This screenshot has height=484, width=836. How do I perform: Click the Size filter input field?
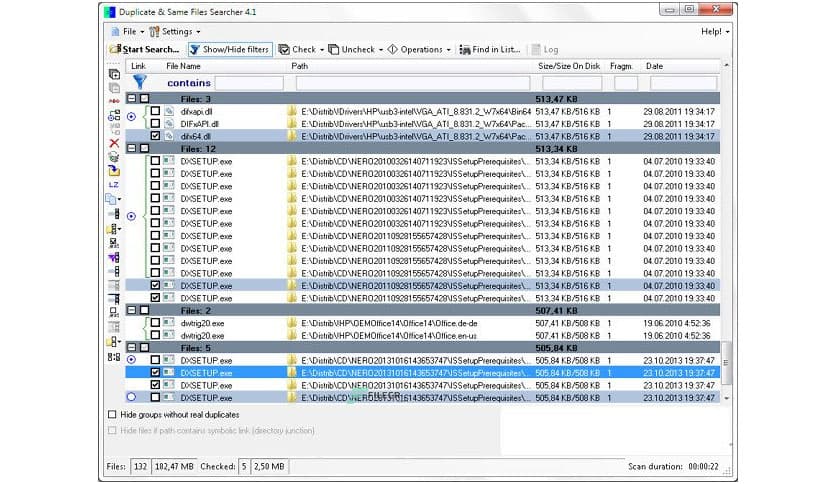click(x=572, y=83)
